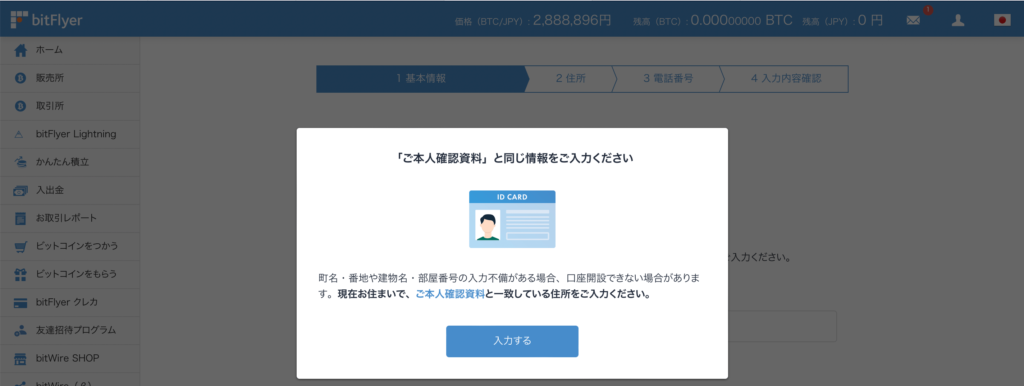Click the 入力する button in dialog
The image size is (1024, 386).
point(512,341)
